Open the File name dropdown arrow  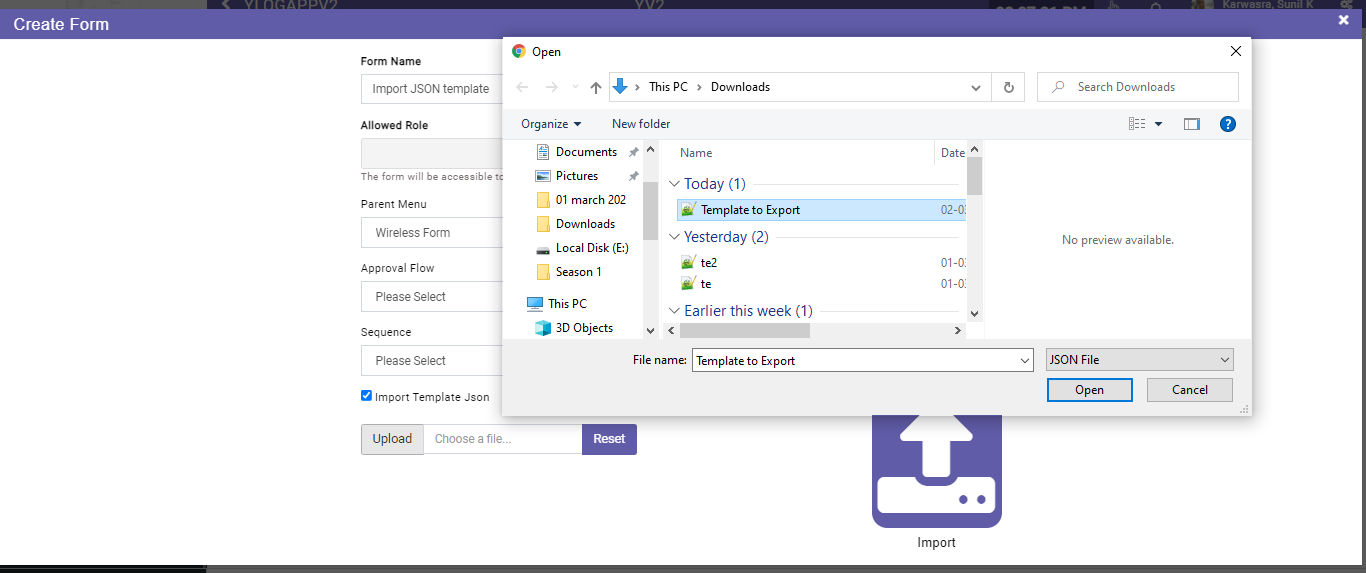[x=1024, y=360]
